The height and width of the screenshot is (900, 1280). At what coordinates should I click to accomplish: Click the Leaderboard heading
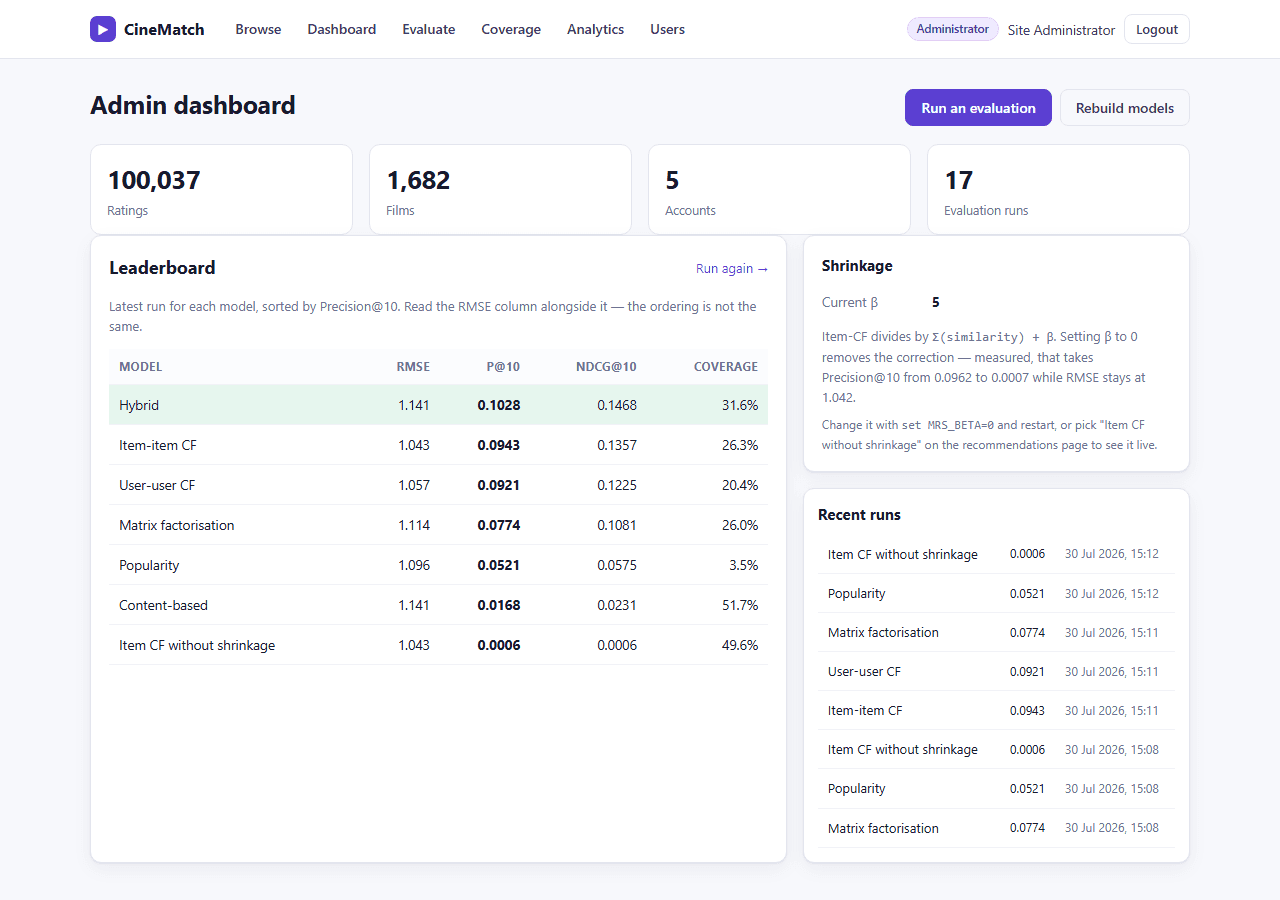click(x=162, y=268)
